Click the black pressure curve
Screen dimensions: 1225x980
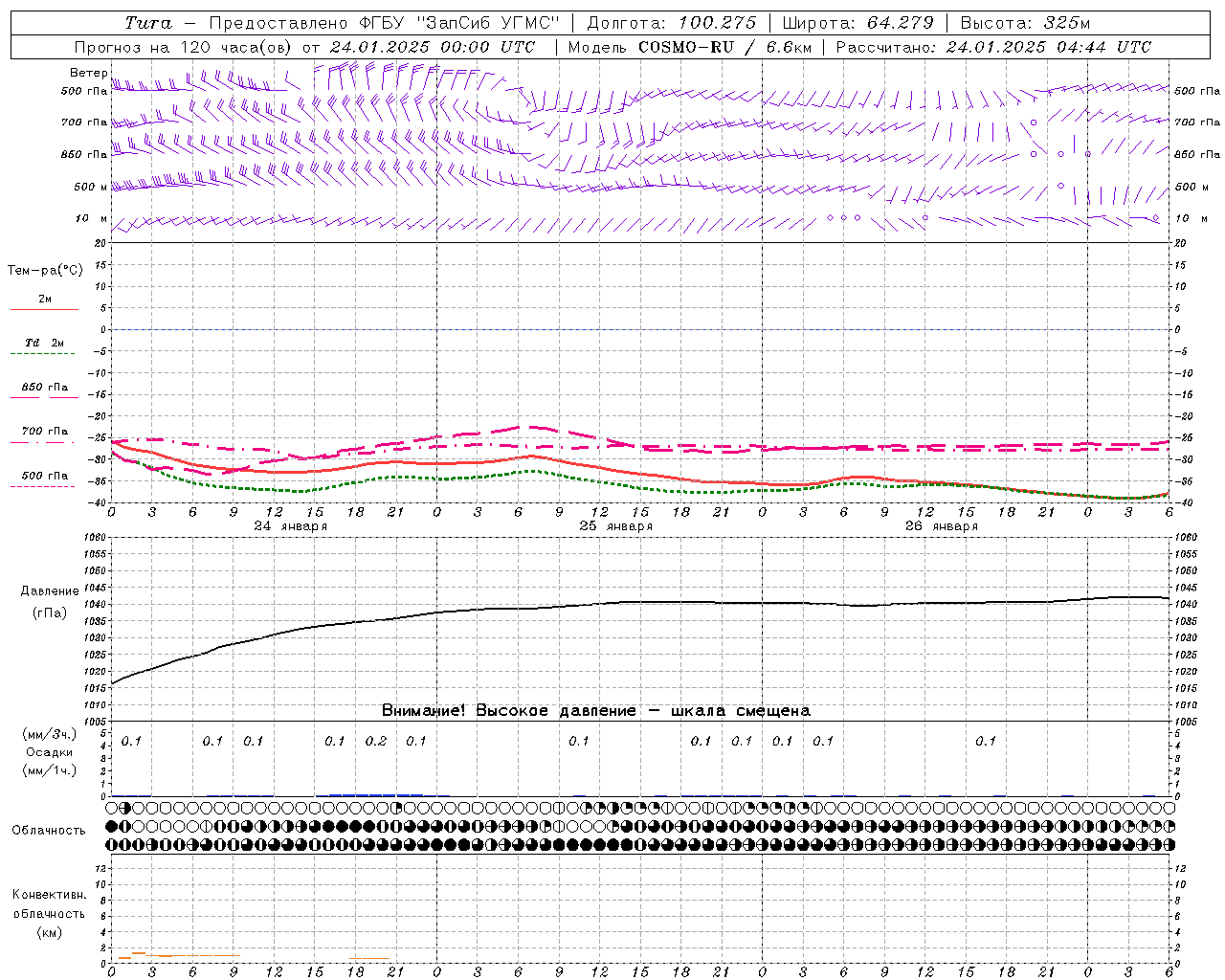pyautogui.click(x=639, y=603)
